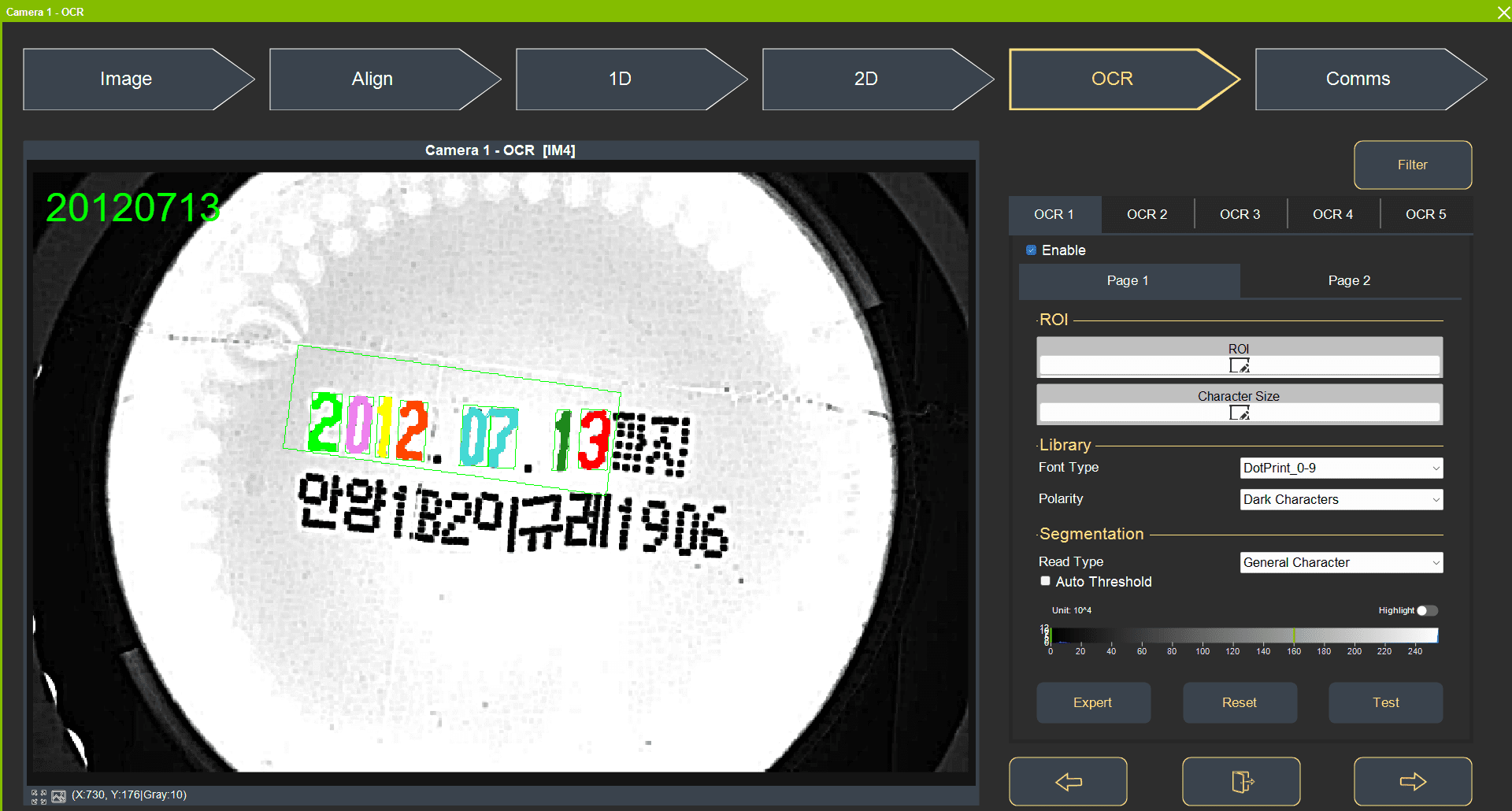The width and height of the screenshot is (1512, 811).
Task: Switch to the OCR 2 tab
Action: click(1147, 214)
